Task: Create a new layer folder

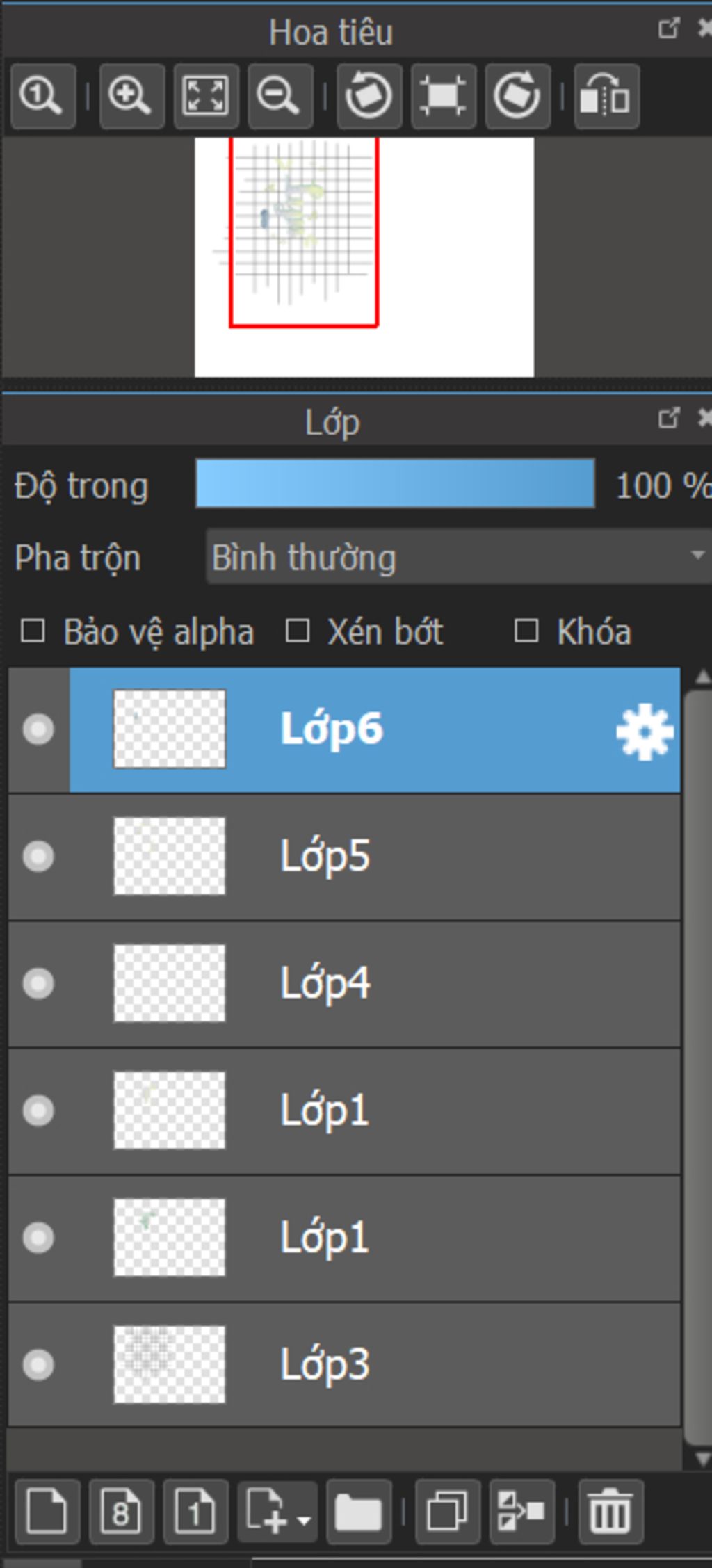Action: coord(358,1512)
